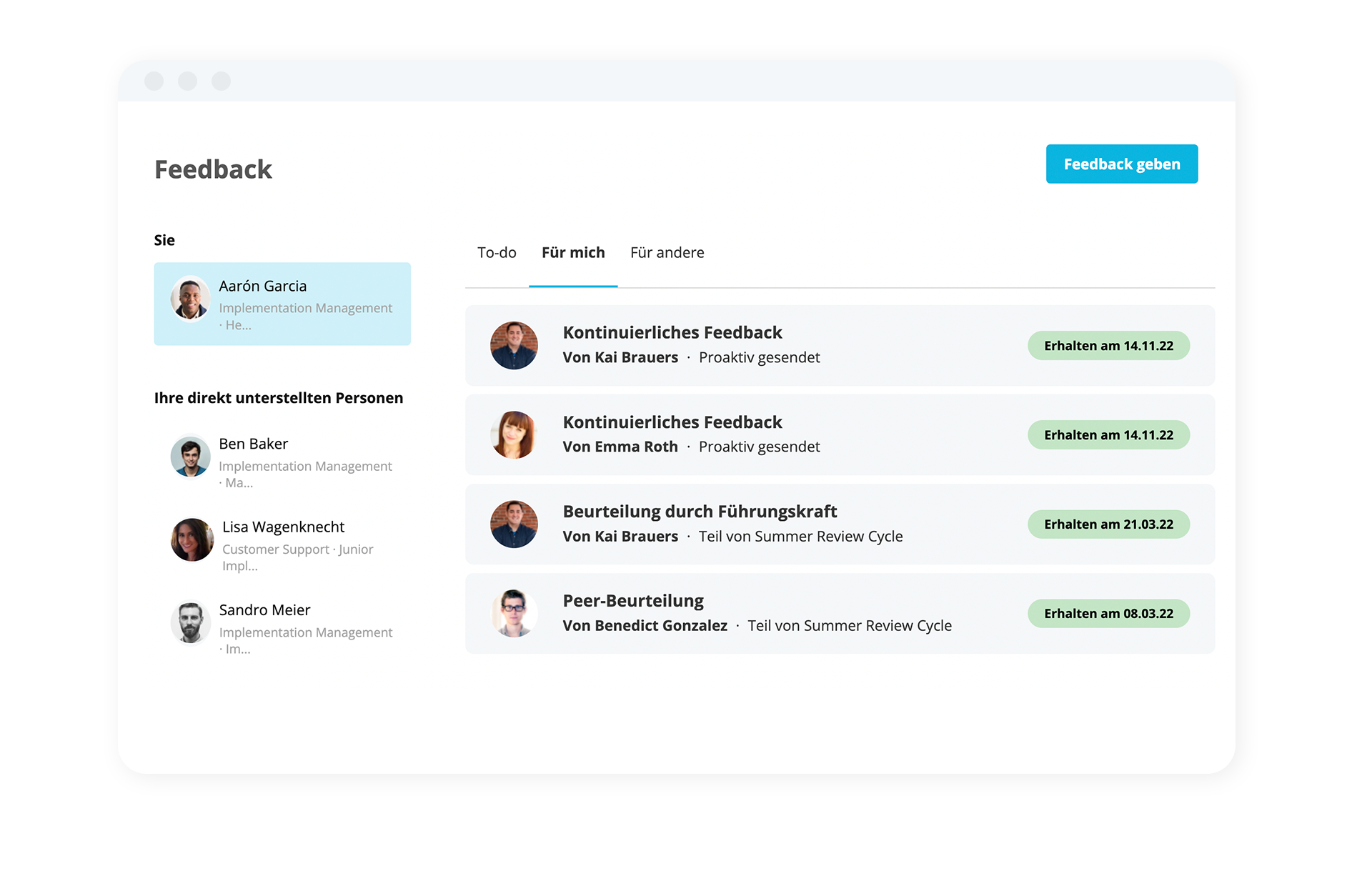The height and width of the screenshot is (876, 1372).
Task: Select 'Für mich' tab in feedback view
Action: (x=573, y=252)
